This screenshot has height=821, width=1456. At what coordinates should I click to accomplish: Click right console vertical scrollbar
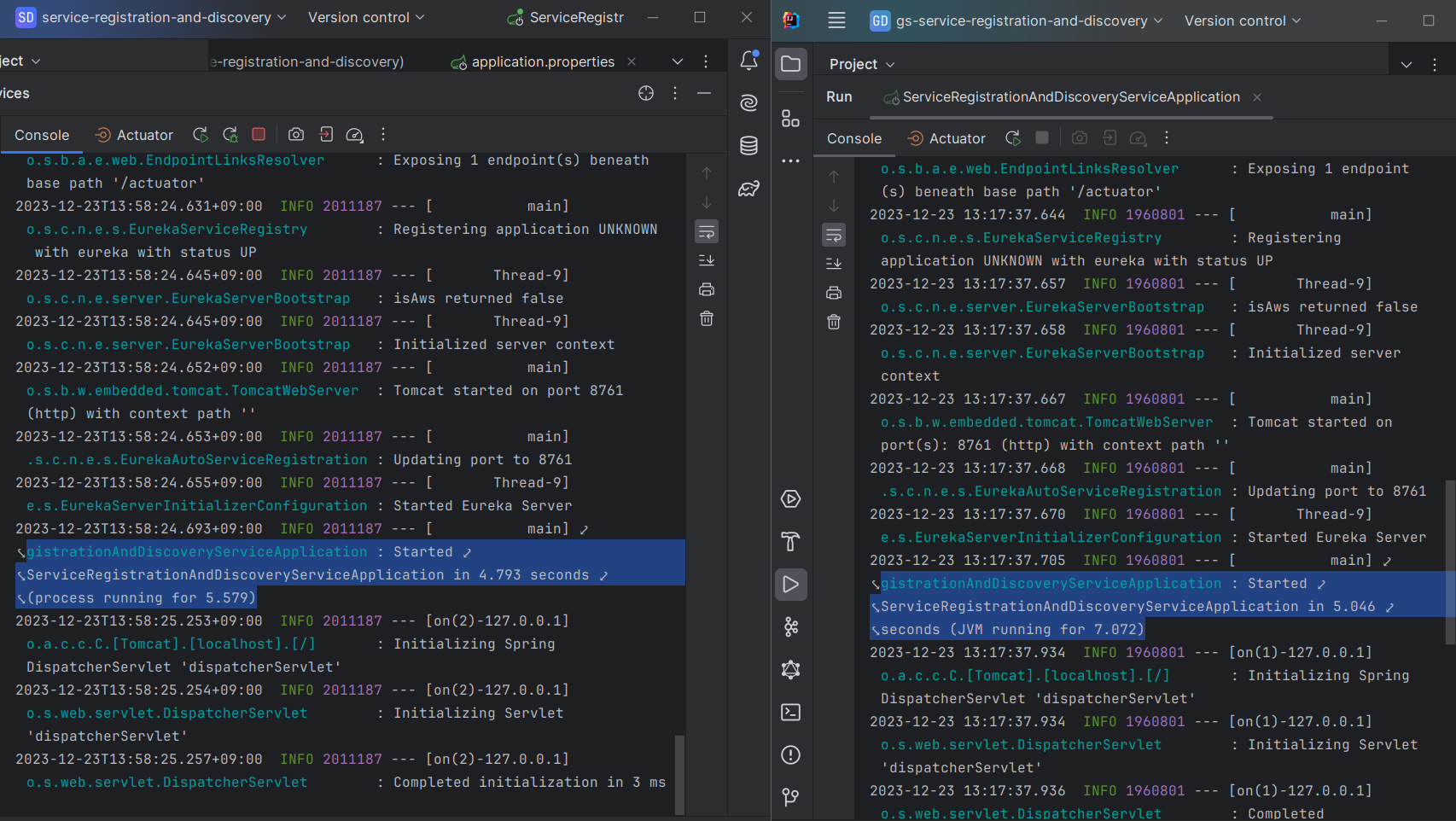[x=1450, y=562]
